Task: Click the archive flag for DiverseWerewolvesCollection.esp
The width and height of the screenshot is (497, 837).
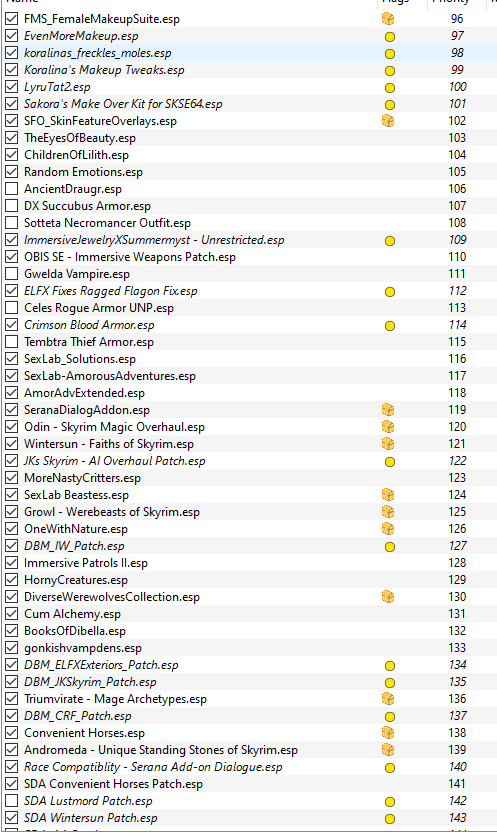Action: click(388, 597)
